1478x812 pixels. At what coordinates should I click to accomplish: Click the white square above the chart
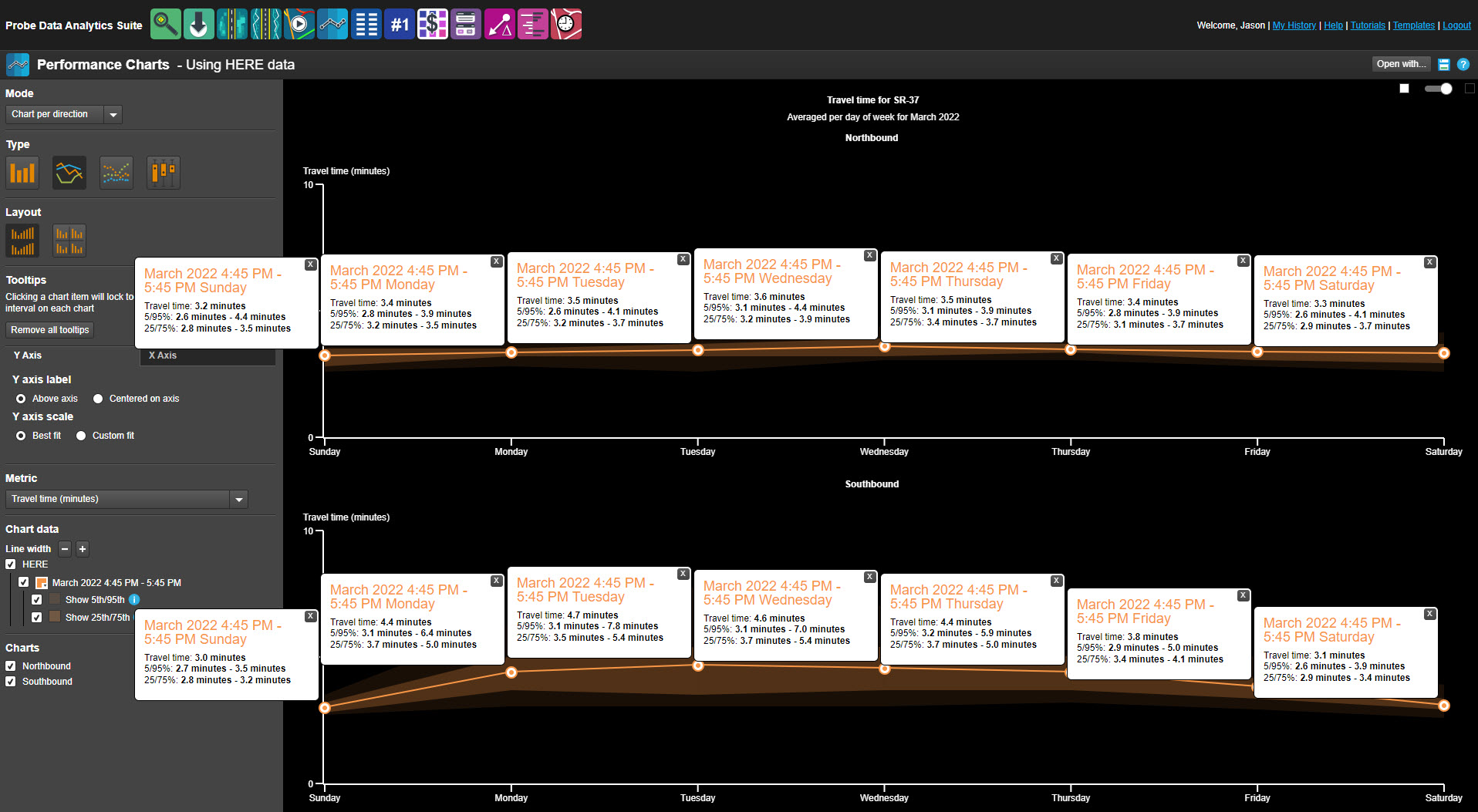(x=1404, y=89)
